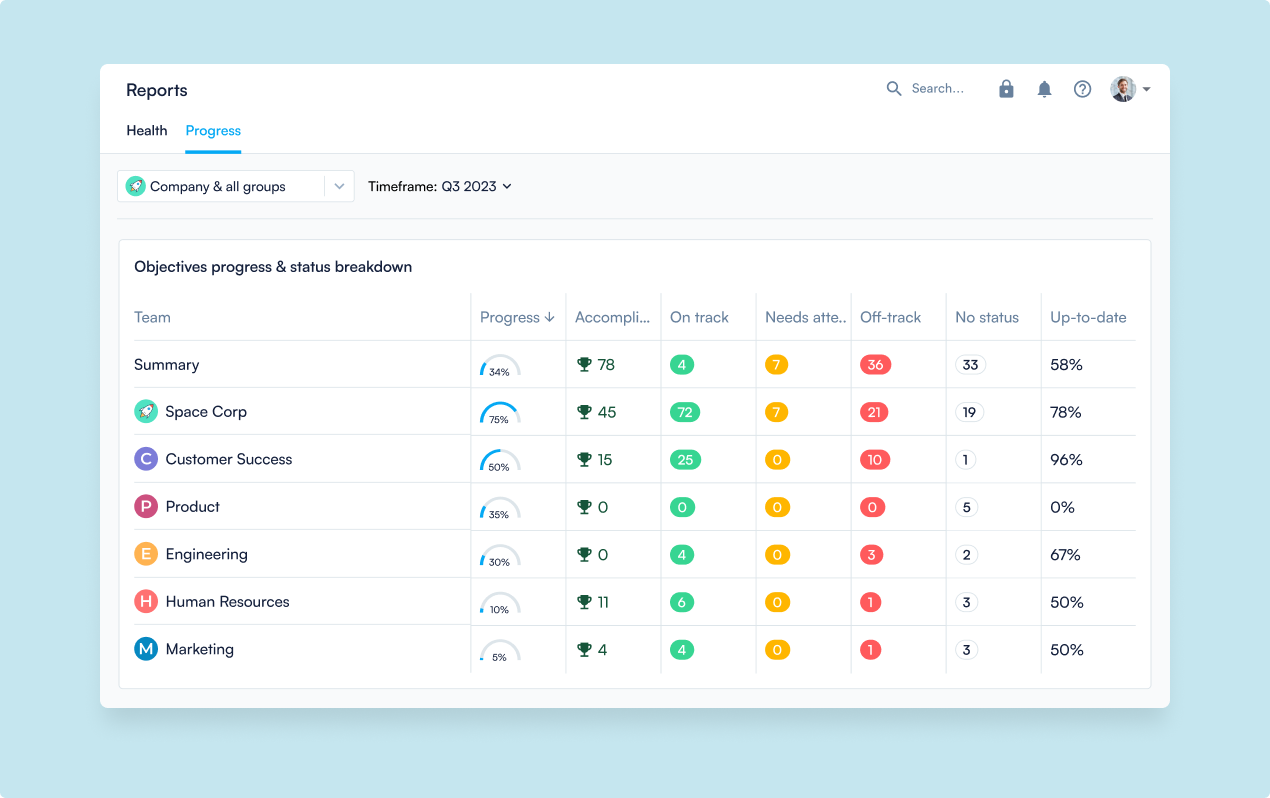1270x798 pixels.
Task: Click Customer Success 96% up-to-date value
Action: pos(1067,460)
